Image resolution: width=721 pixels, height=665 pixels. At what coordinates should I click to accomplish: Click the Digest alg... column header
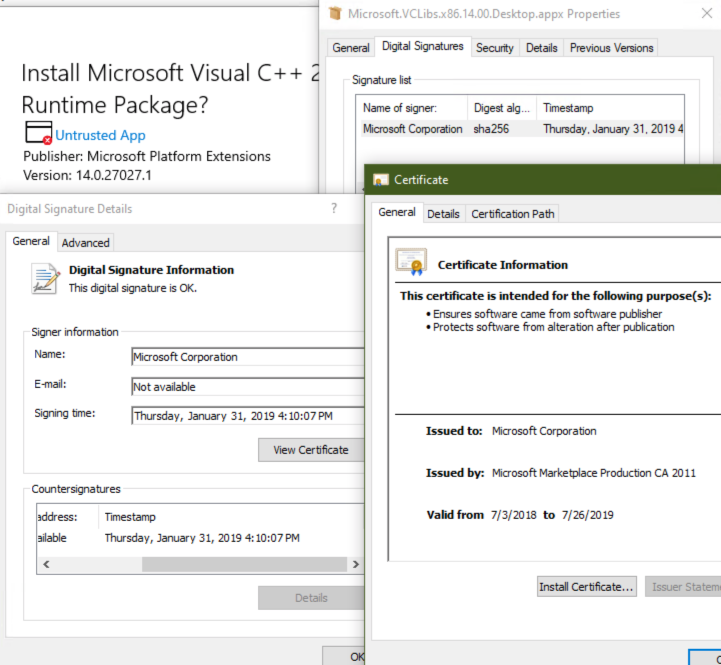pos(502,108)
